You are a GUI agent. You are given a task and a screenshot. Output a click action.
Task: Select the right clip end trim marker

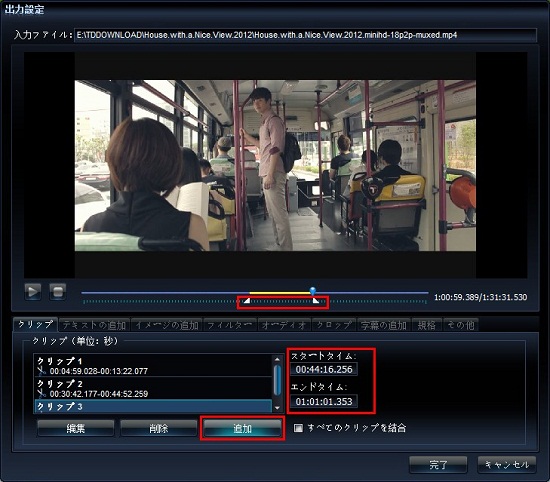(x=316, y=301)
